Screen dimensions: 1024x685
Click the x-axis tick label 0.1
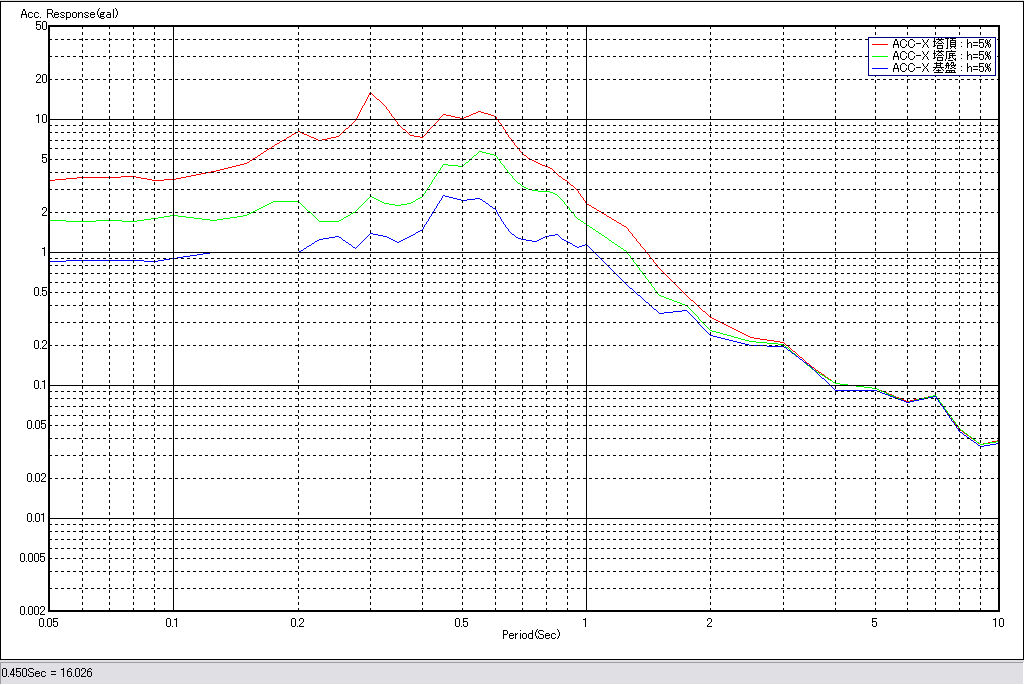[x=173, y=623]
